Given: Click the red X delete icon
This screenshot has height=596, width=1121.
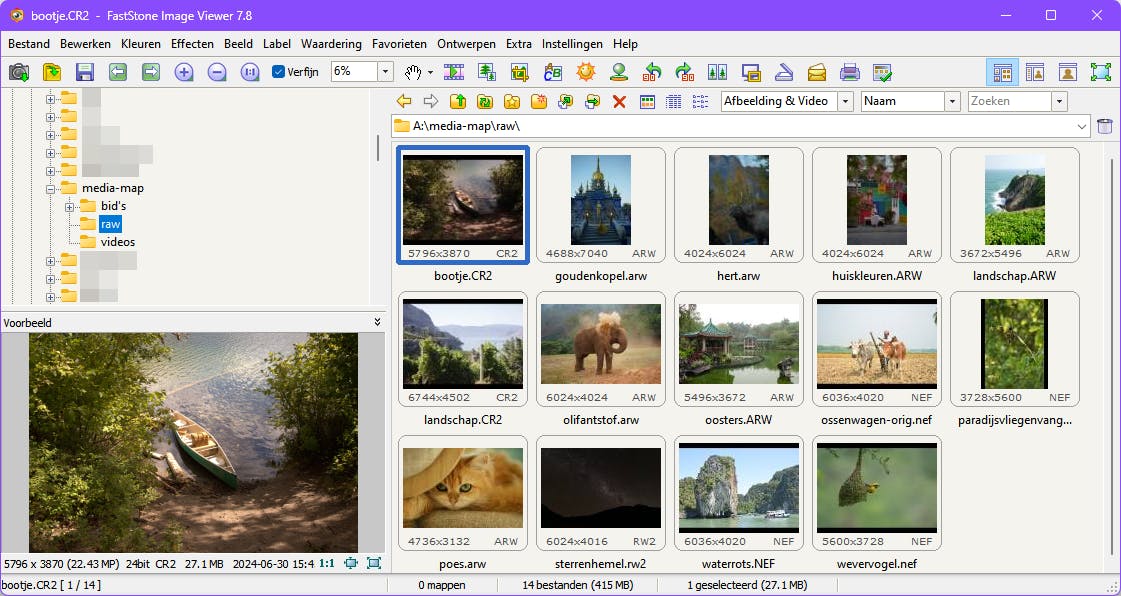Looking at the screenshot, I should click(x=619, y=101).
